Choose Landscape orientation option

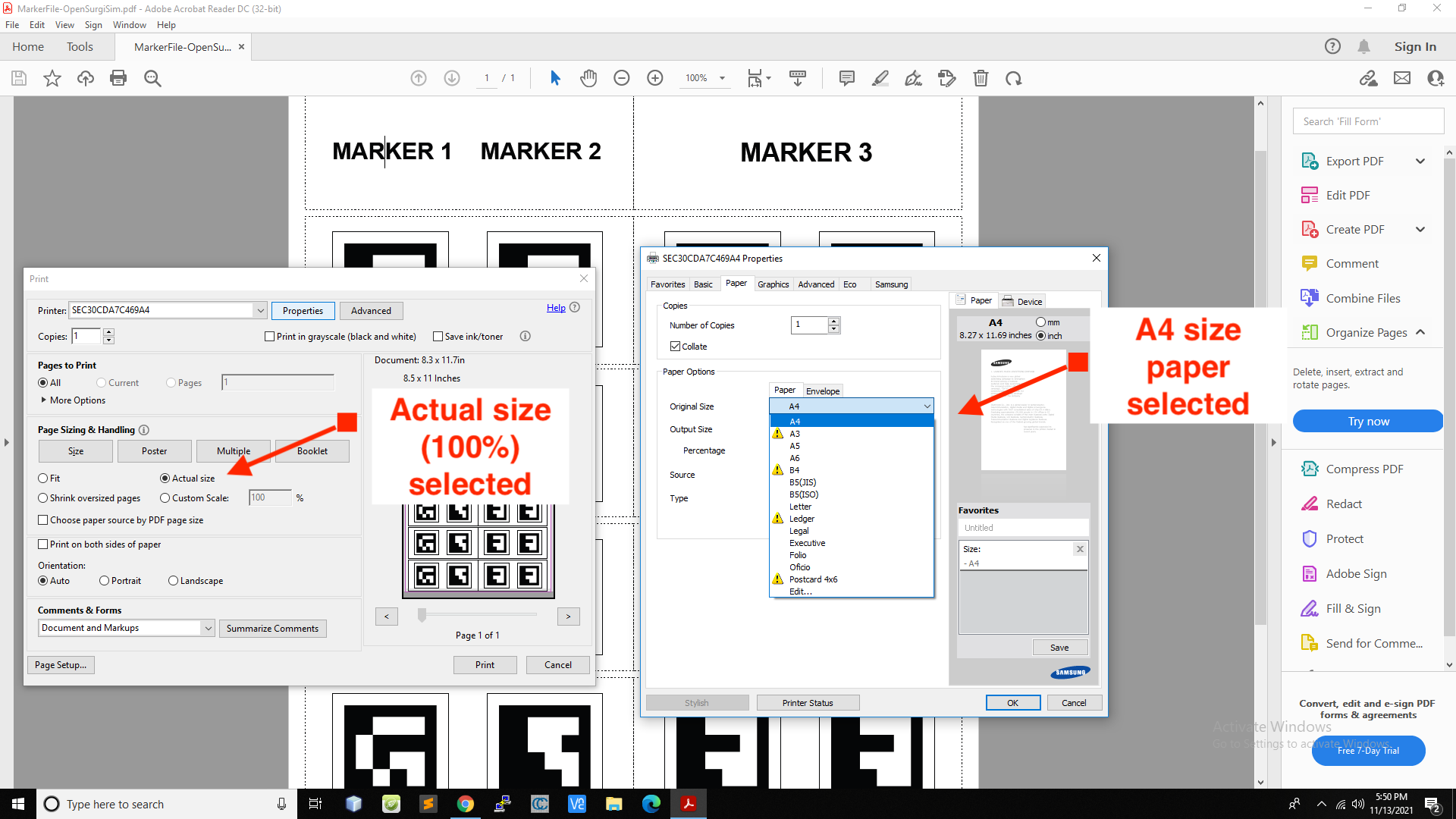[x=174, y=581]
